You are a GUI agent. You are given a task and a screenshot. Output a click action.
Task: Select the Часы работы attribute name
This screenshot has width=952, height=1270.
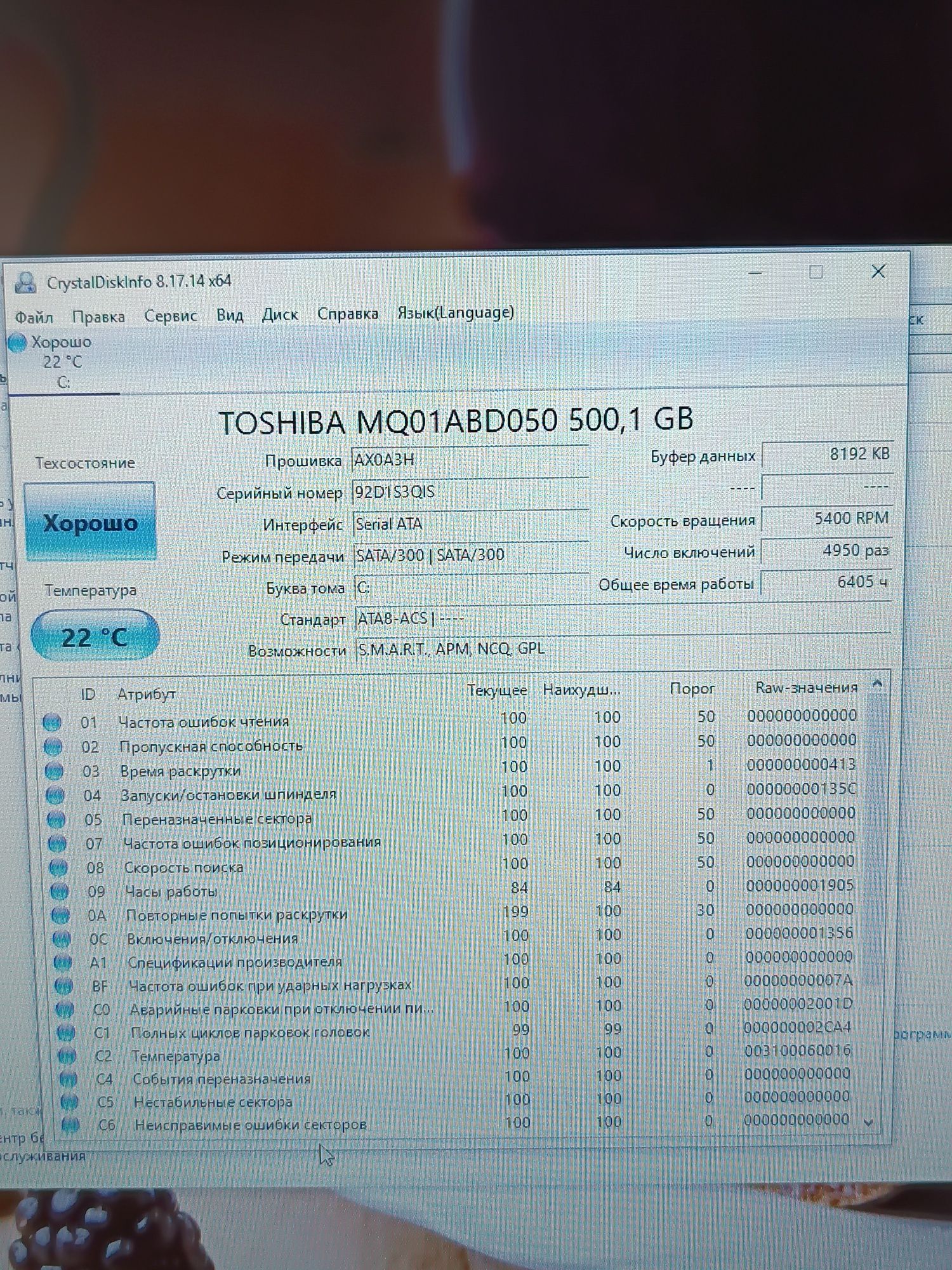[x=171, y=892]
